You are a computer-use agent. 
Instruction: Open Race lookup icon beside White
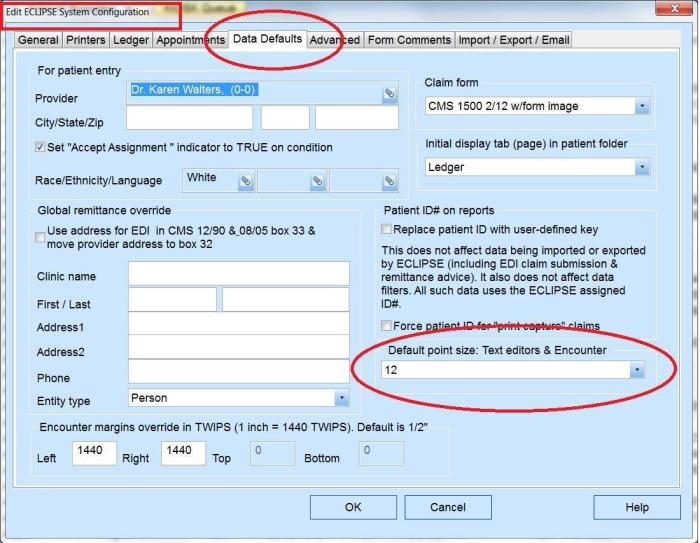(246, 181)
